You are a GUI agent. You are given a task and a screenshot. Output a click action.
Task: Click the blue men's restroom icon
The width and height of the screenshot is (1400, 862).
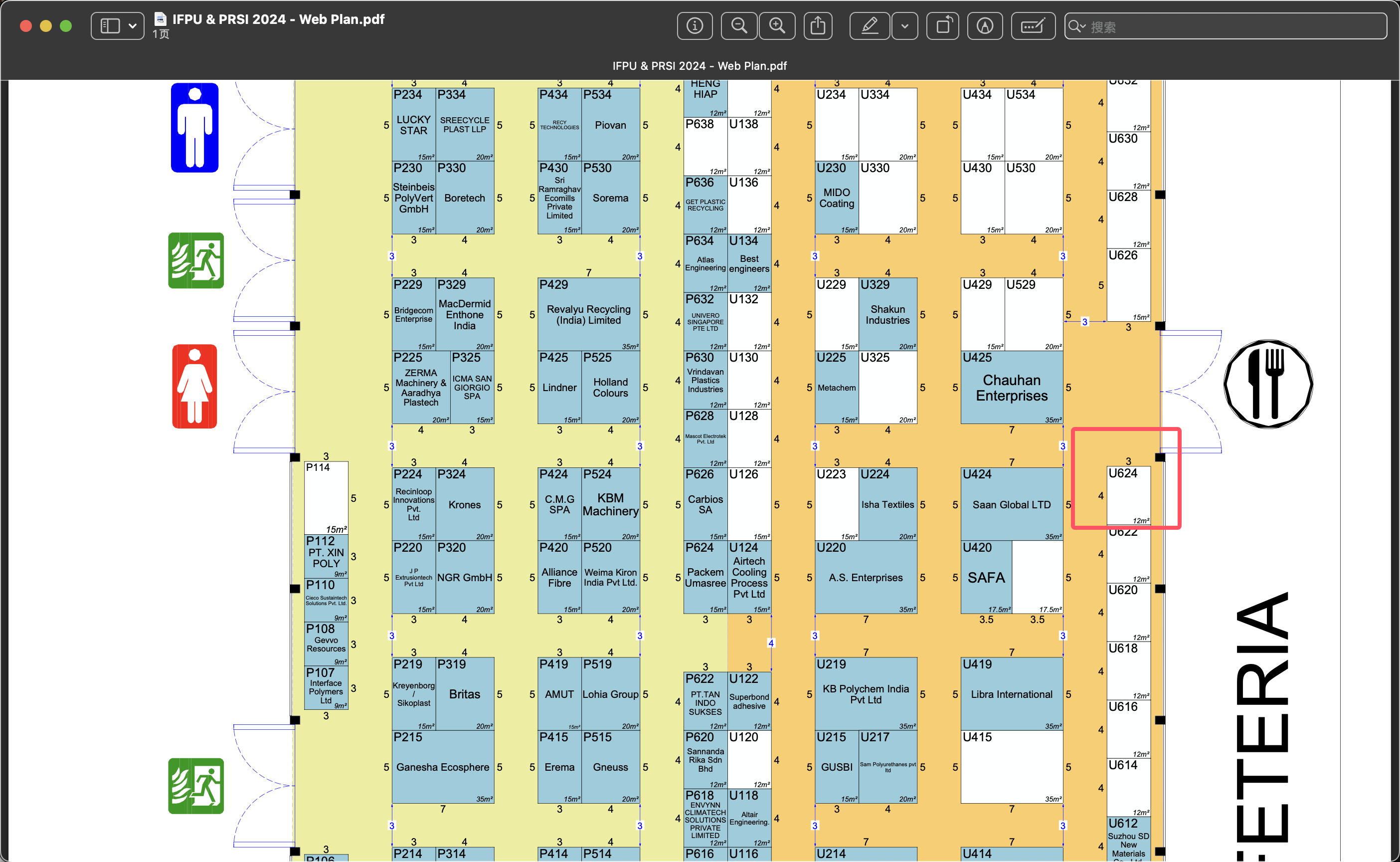pos(195,128)
